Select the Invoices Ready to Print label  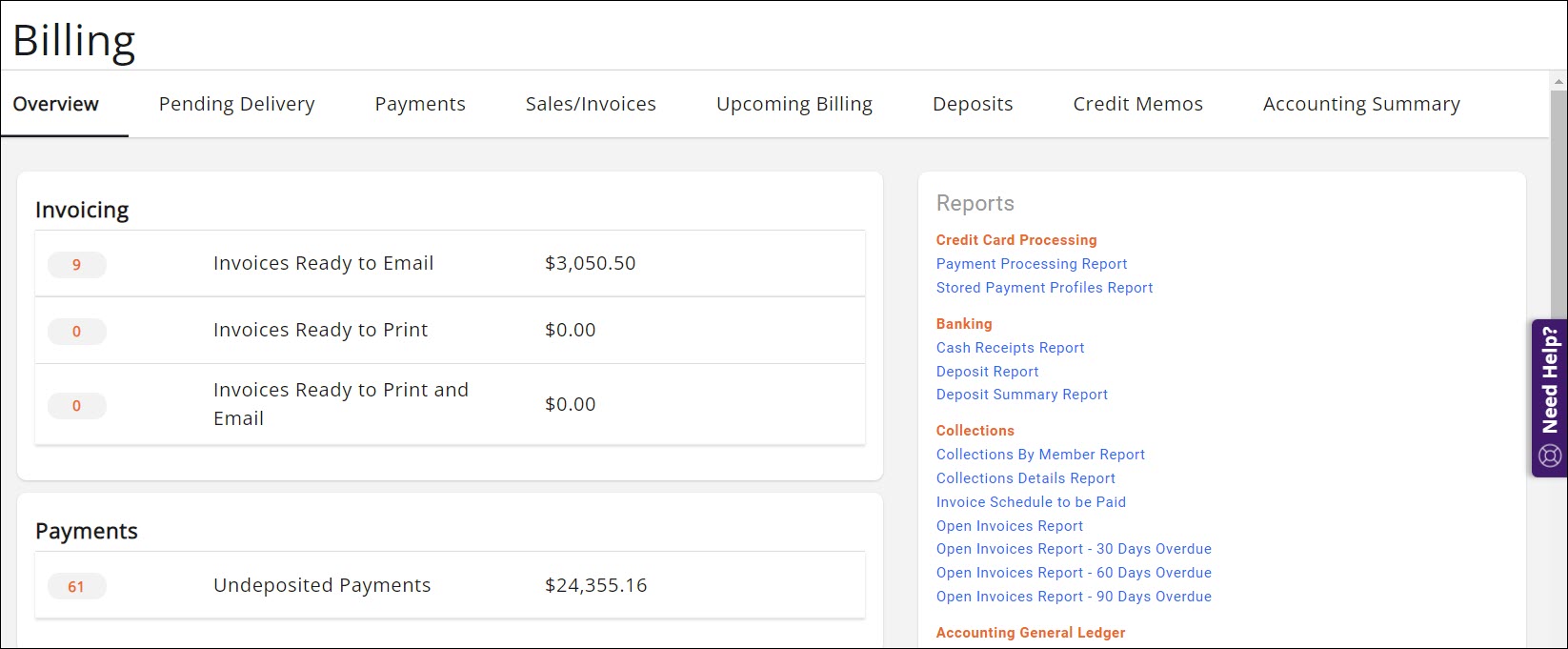point(320,330)
